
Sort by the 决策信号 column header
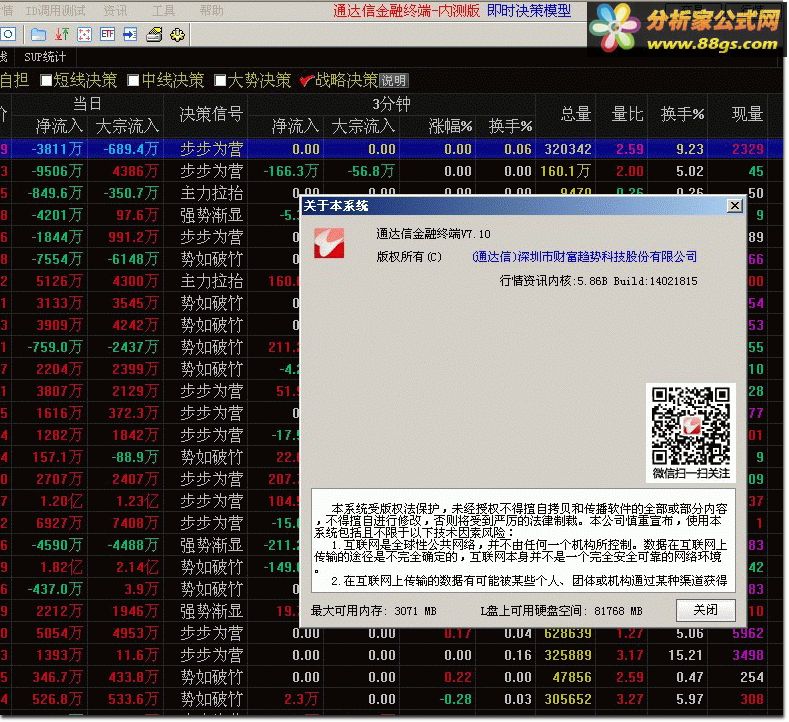click(211, 115)
